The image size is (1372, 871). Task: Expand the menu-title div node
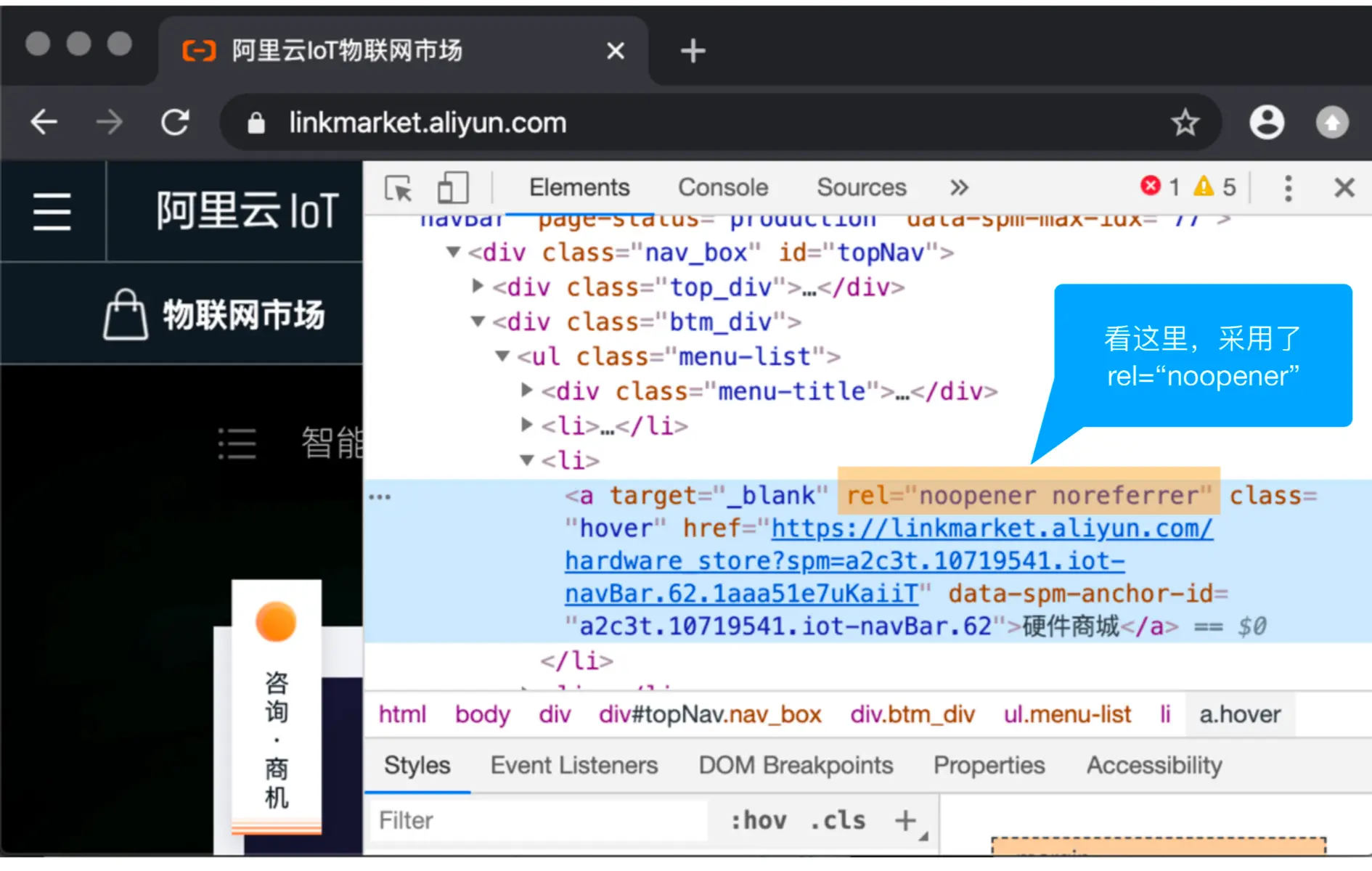(x=527, y=390)
